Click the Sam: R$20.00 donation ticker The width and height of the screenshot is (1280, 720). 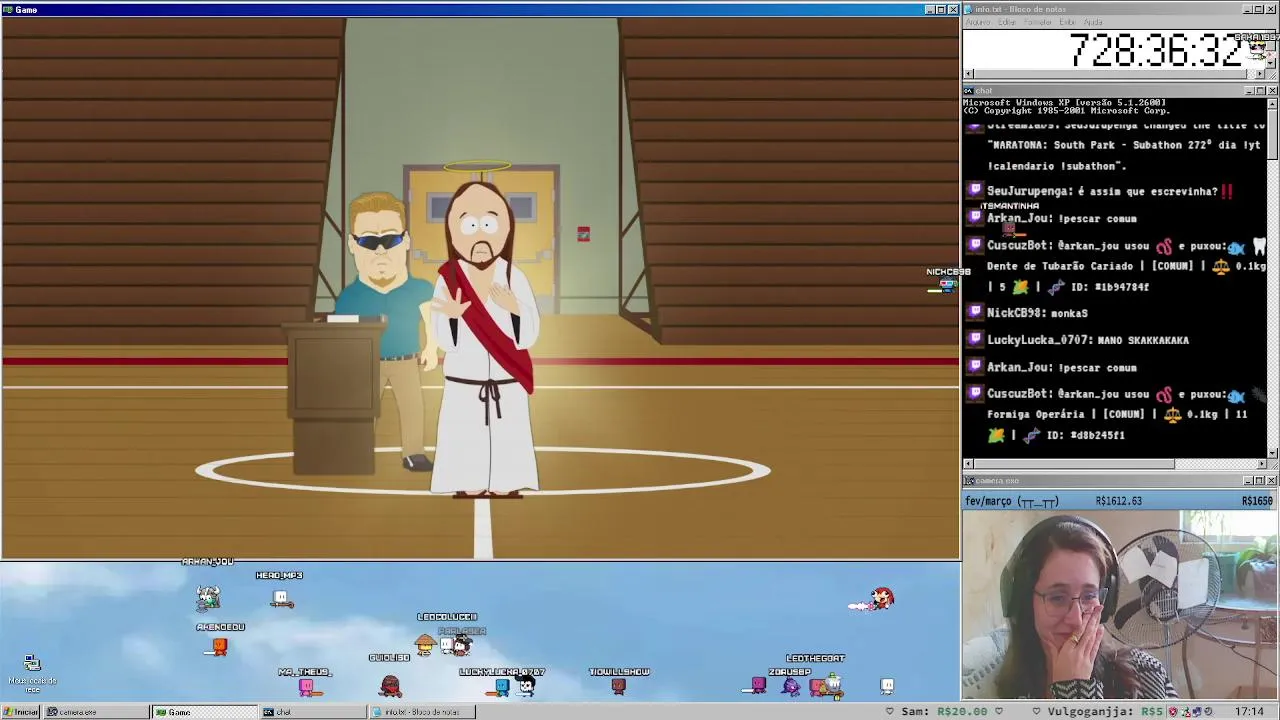944,712
